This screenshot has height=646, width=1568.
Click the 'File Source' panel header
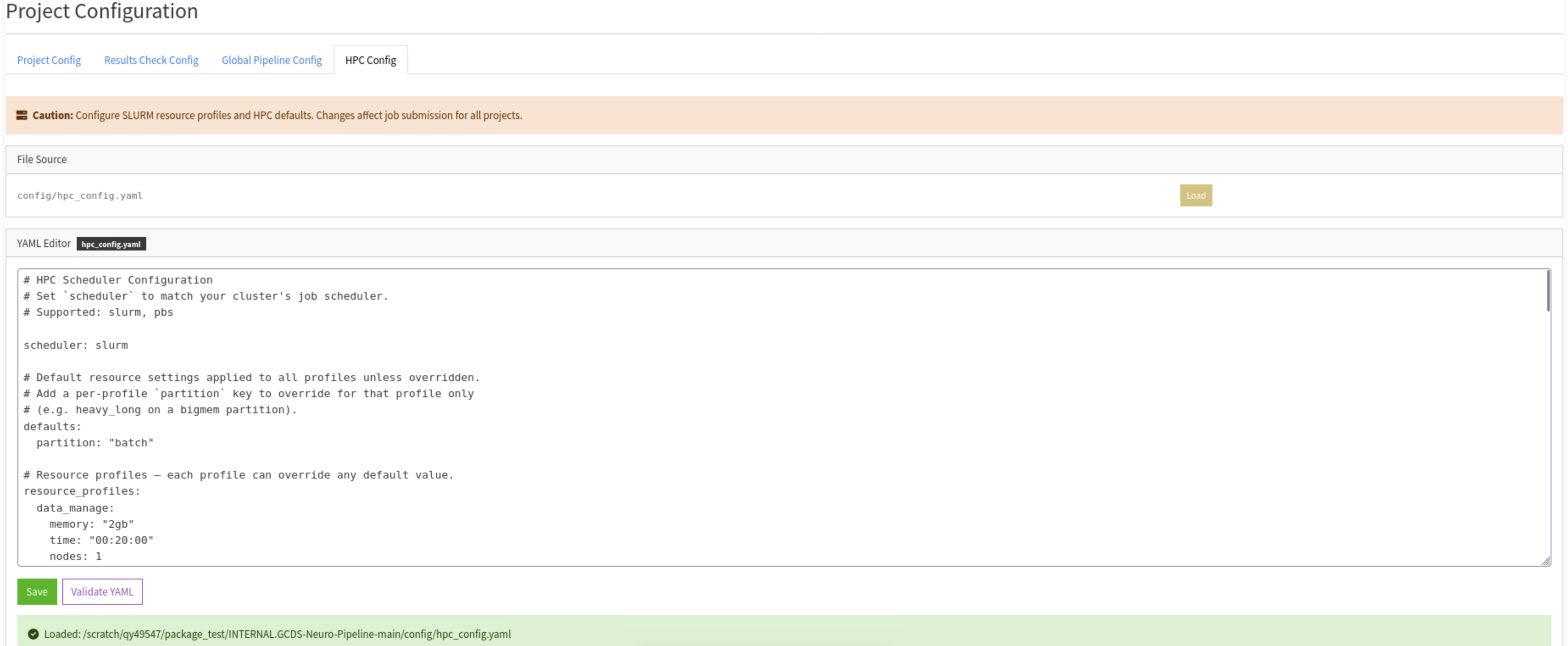point(784,159)
